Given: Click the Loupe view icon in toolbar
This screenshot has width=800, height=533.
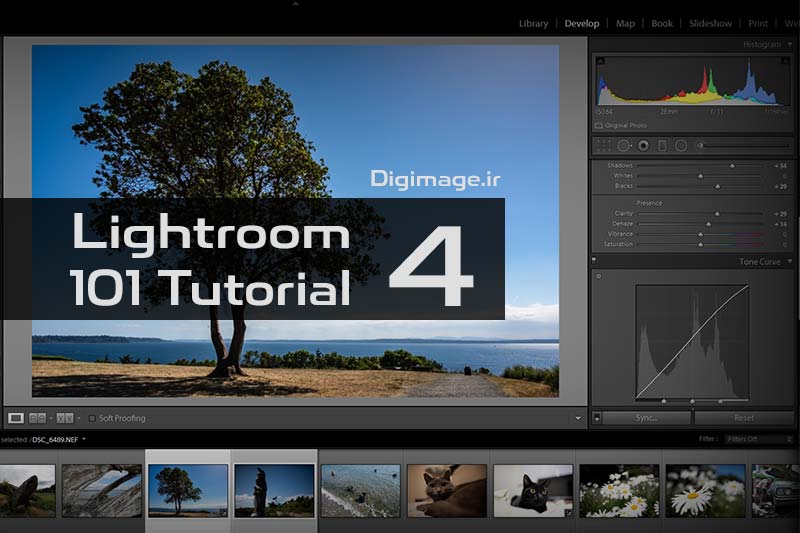Looking at the screenshot, I should pos(16,418).
